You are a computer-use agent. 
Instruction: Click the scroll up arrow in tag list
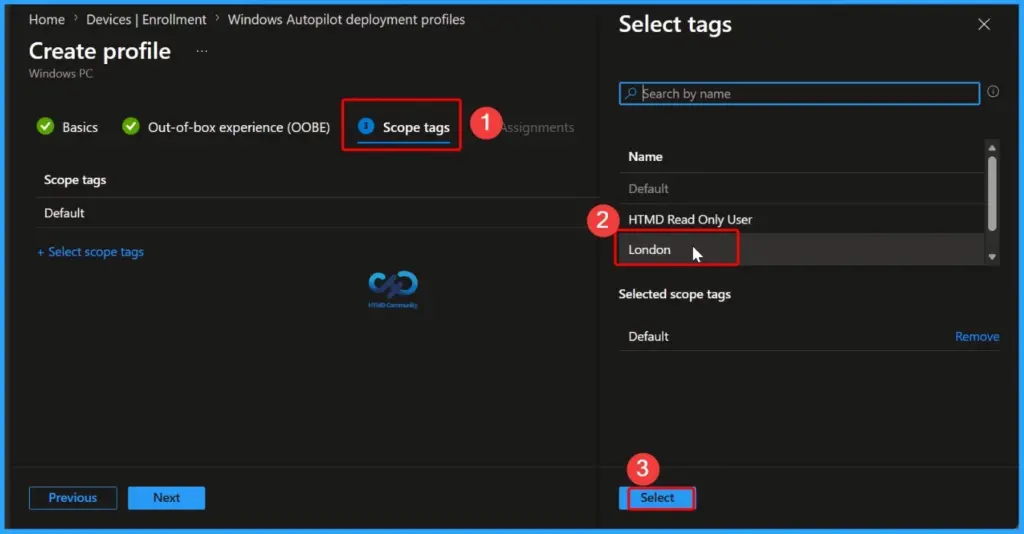click(x=992, y=148)
